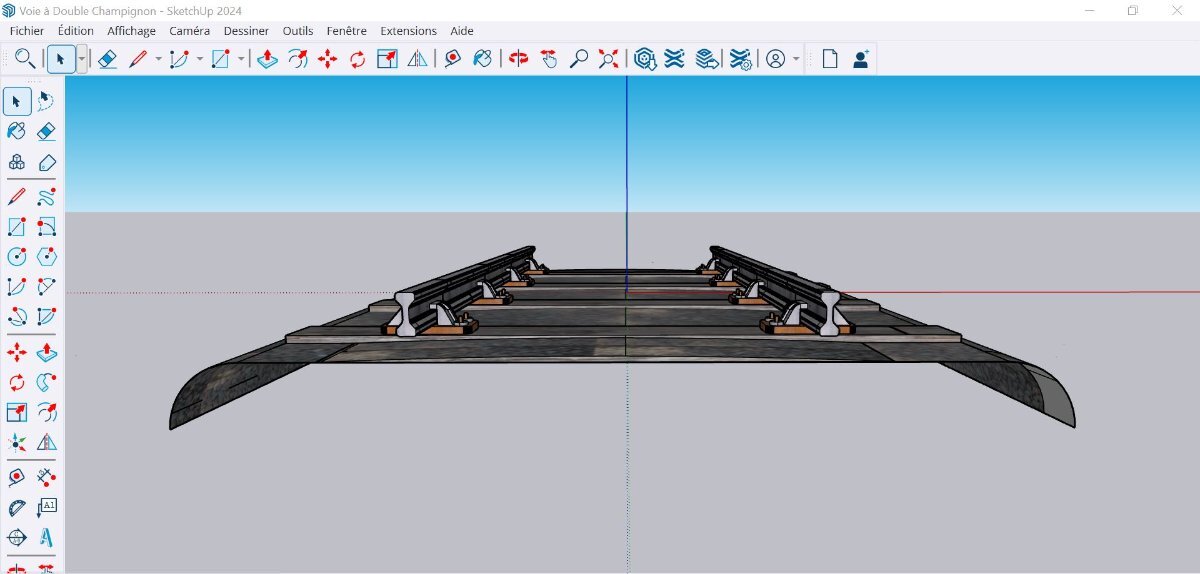
Task: Select the Move tool in left palette
Action: (17, 353)
